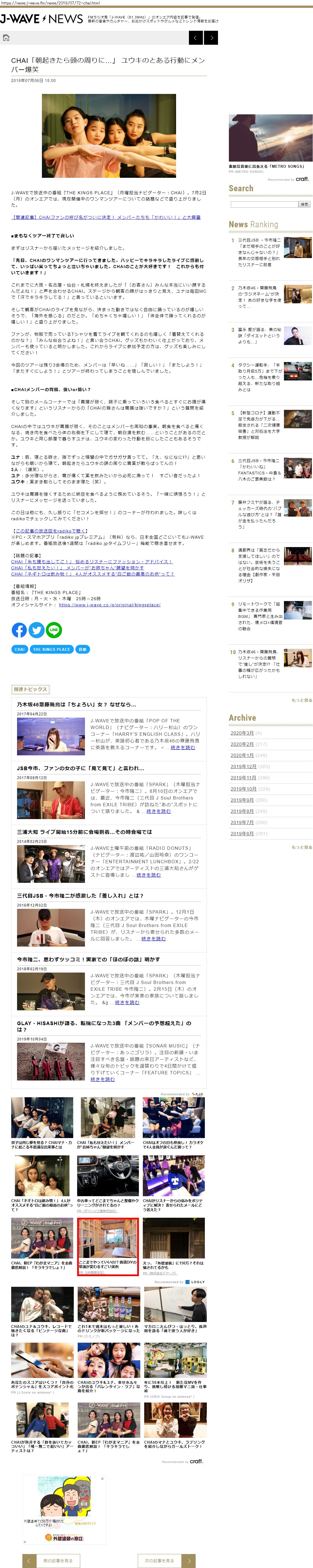Screen dimensions: 313x1568
Task: Open the 2020年3月 archive
Action: [x=242, y=733]
